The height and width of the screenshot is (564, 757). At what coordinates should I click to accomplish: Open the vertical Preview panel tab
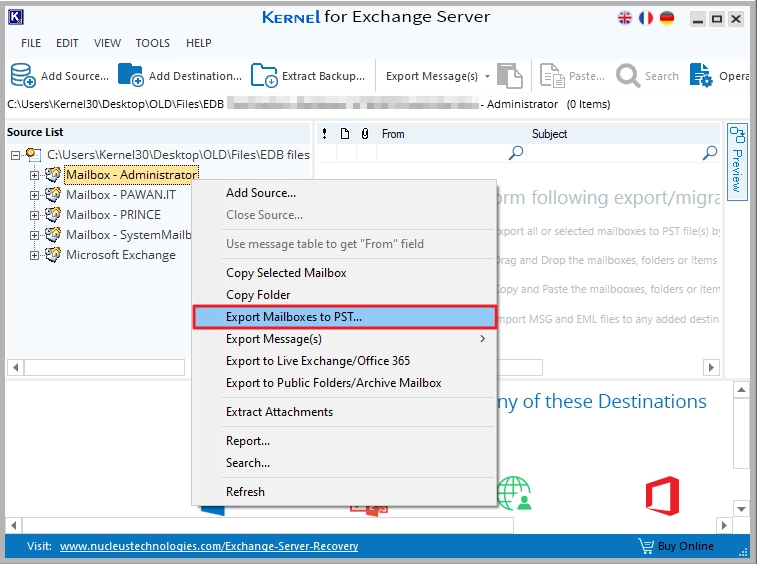coord(737,160)
